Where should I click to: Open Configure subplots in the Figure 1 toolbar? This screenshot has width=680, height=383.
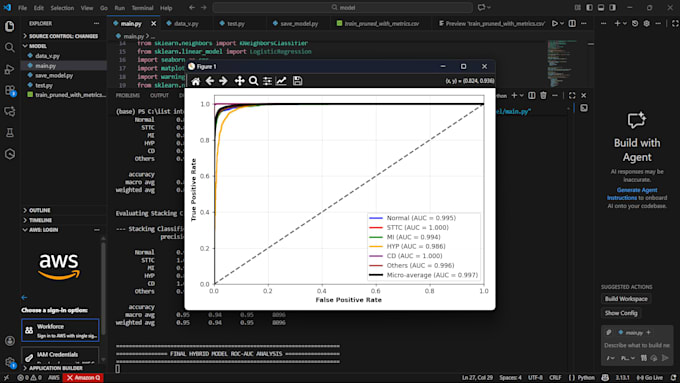pyautogui.click(x=268, y=81)
